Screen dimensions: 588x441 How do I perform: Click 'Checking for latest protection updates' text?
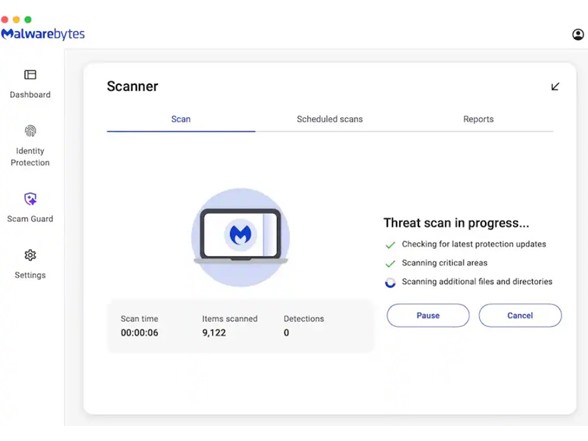[x=474, y=244]
